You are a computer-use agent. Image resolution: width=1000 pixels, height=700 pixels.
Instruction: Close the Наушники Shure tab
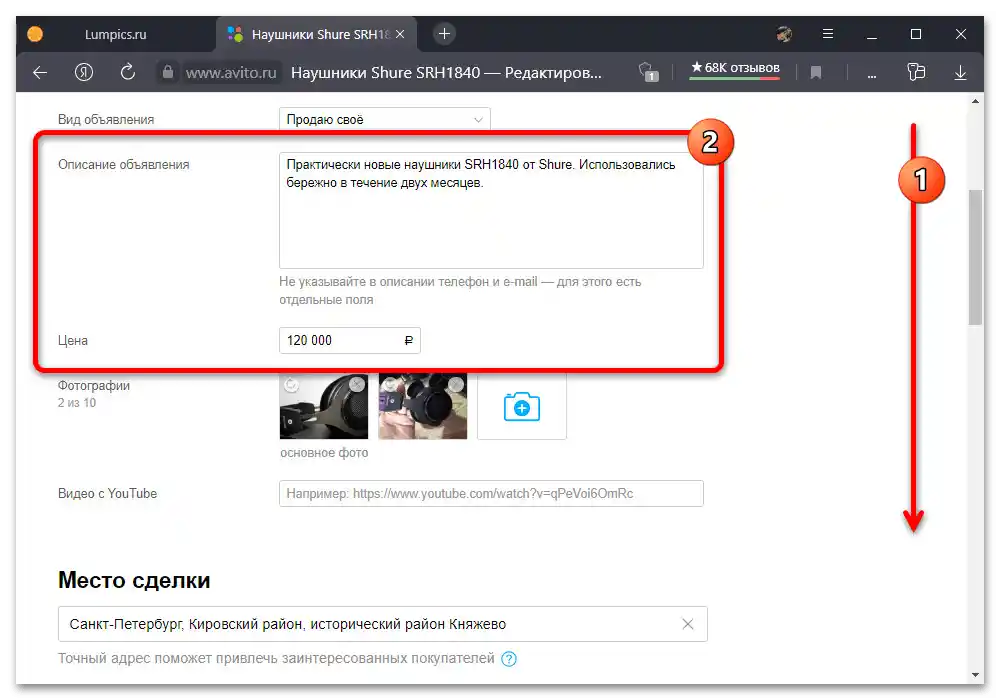(x=400, y=34)
